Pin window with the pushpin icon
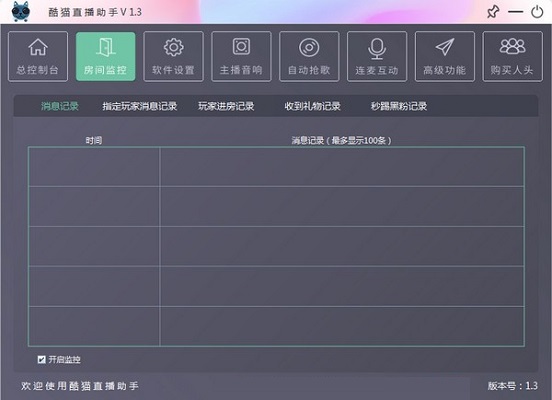 493,12
